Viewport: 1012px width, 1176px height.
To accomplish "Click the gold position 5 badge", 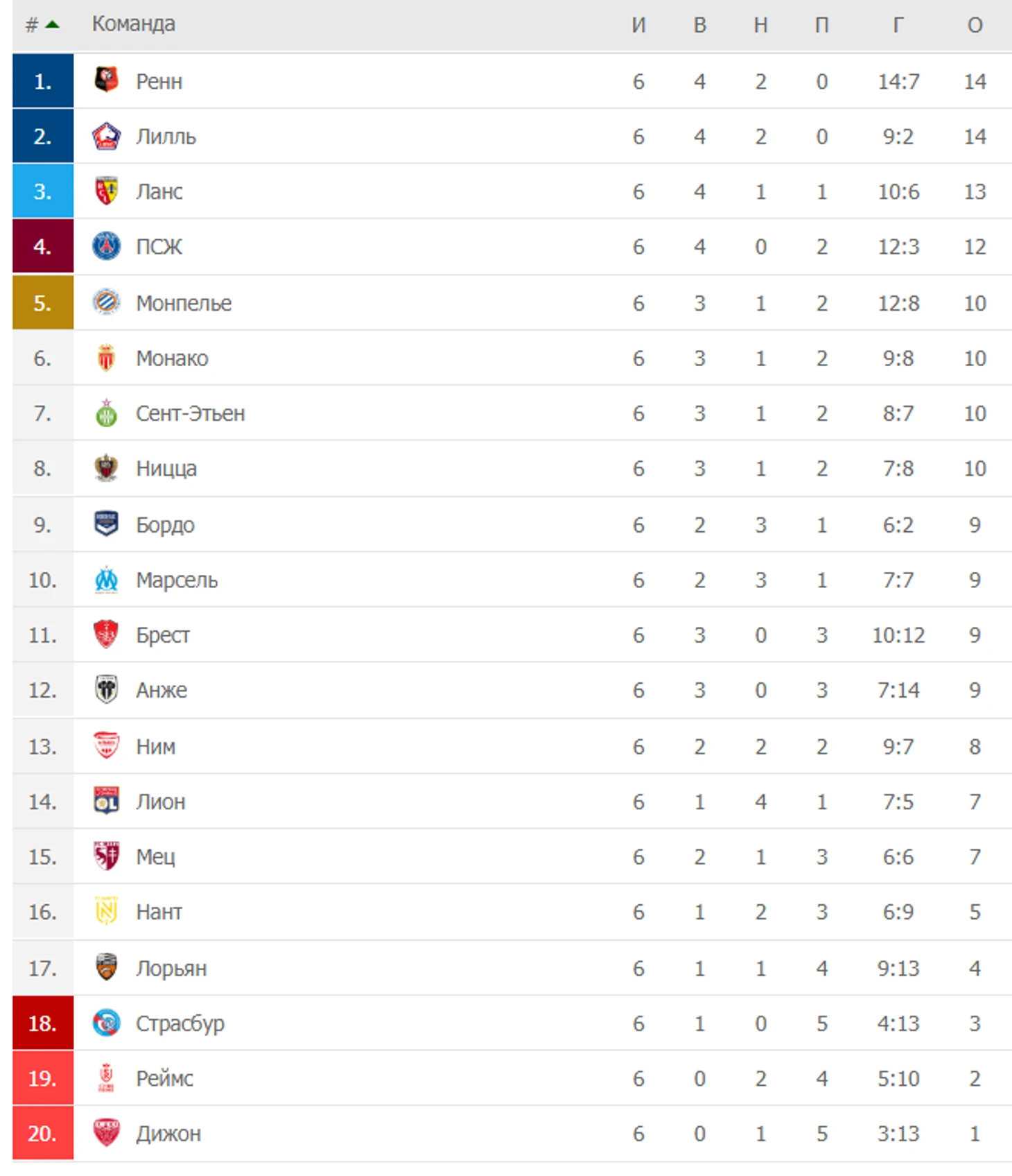I will pos(43,303).
